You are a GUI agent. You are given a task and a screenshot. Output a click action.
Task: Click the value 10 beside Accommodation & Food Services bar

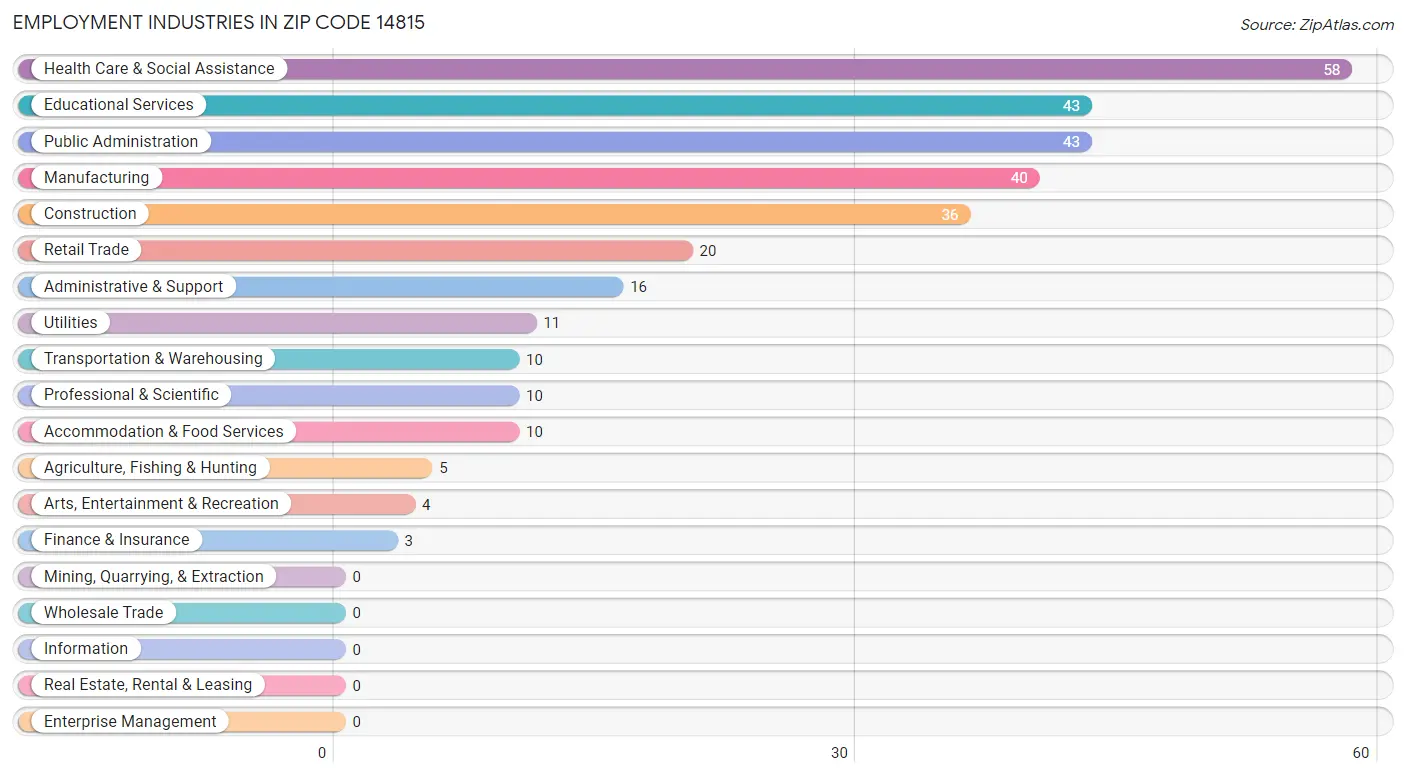[x=534, y=432]
